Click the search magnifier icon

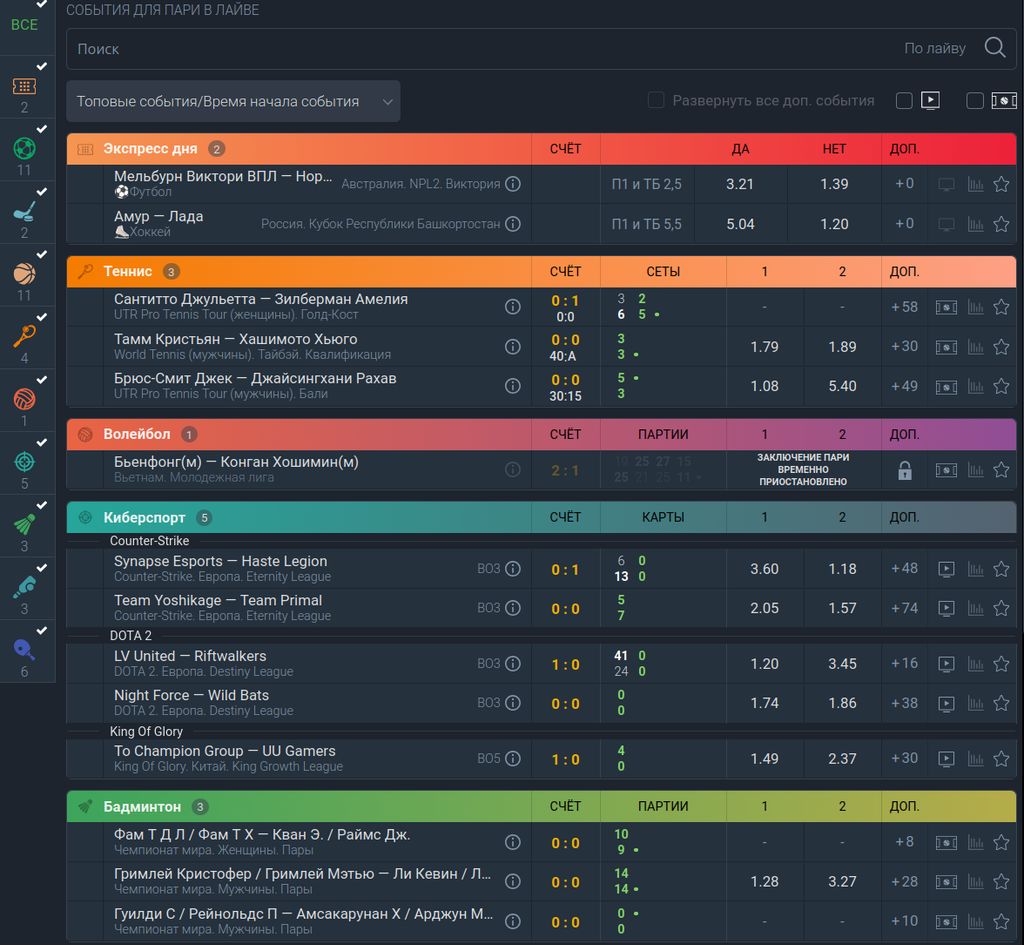click(995, 48)
